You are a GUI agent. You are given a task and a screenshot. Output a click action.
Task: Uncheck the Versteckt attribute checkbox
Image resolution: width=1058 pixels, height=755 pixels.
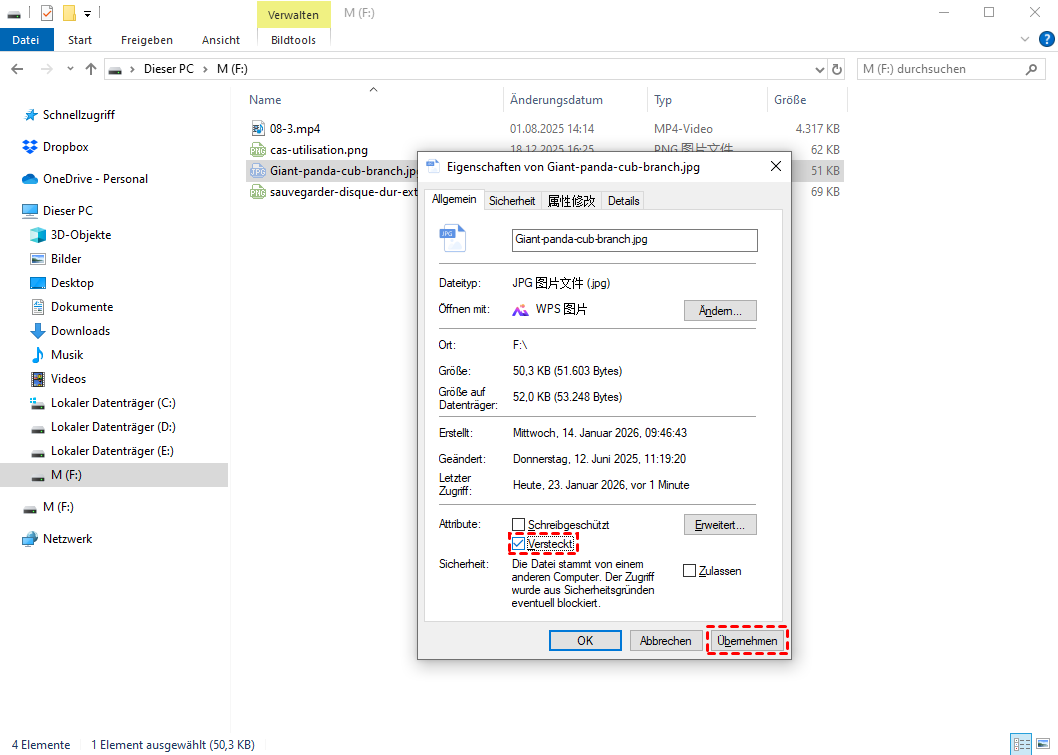[x=518, y=544]
